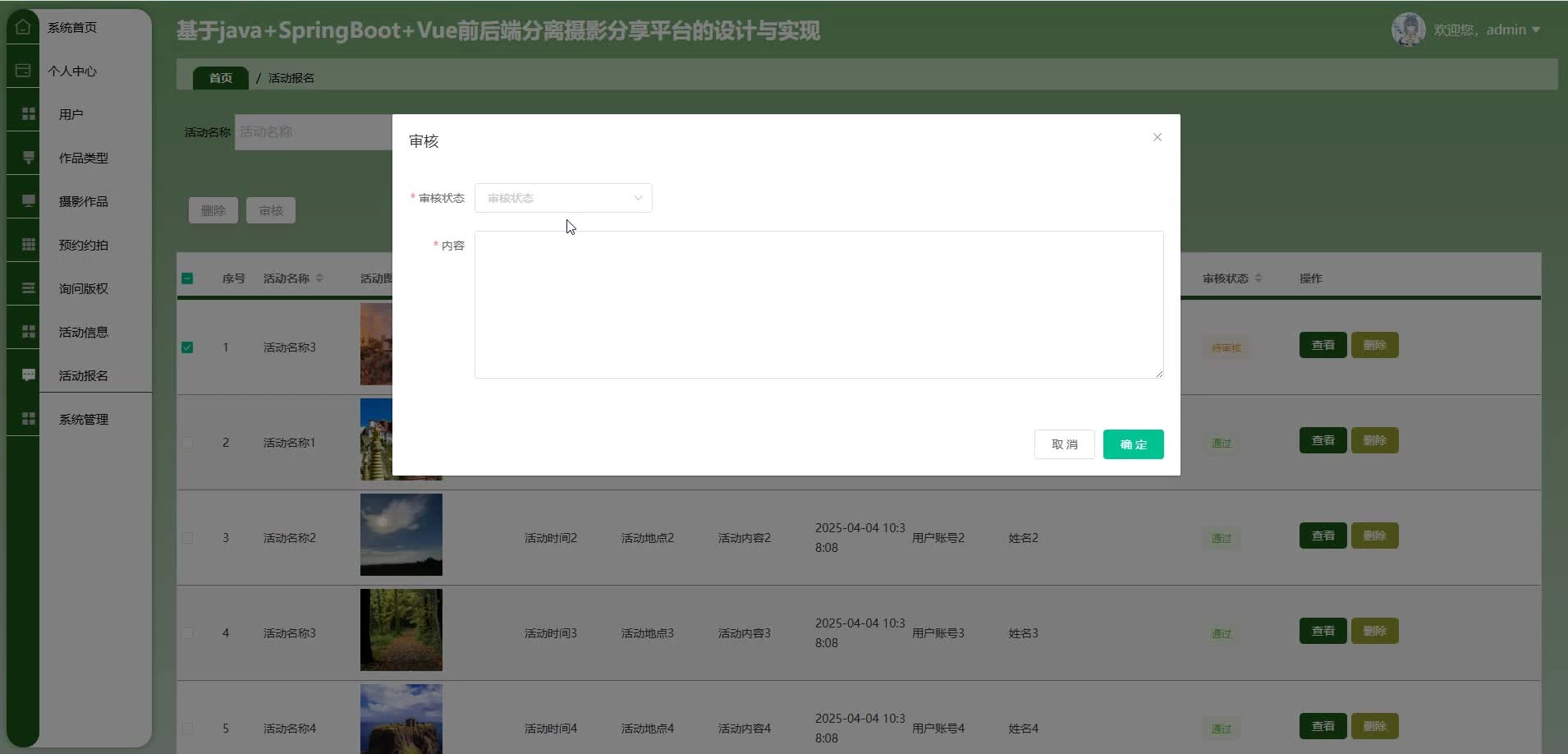The height and width of the screenshot is (754, 1568).
Task: Uncheck the checkbox for row 1
Action: coord(187,347)
